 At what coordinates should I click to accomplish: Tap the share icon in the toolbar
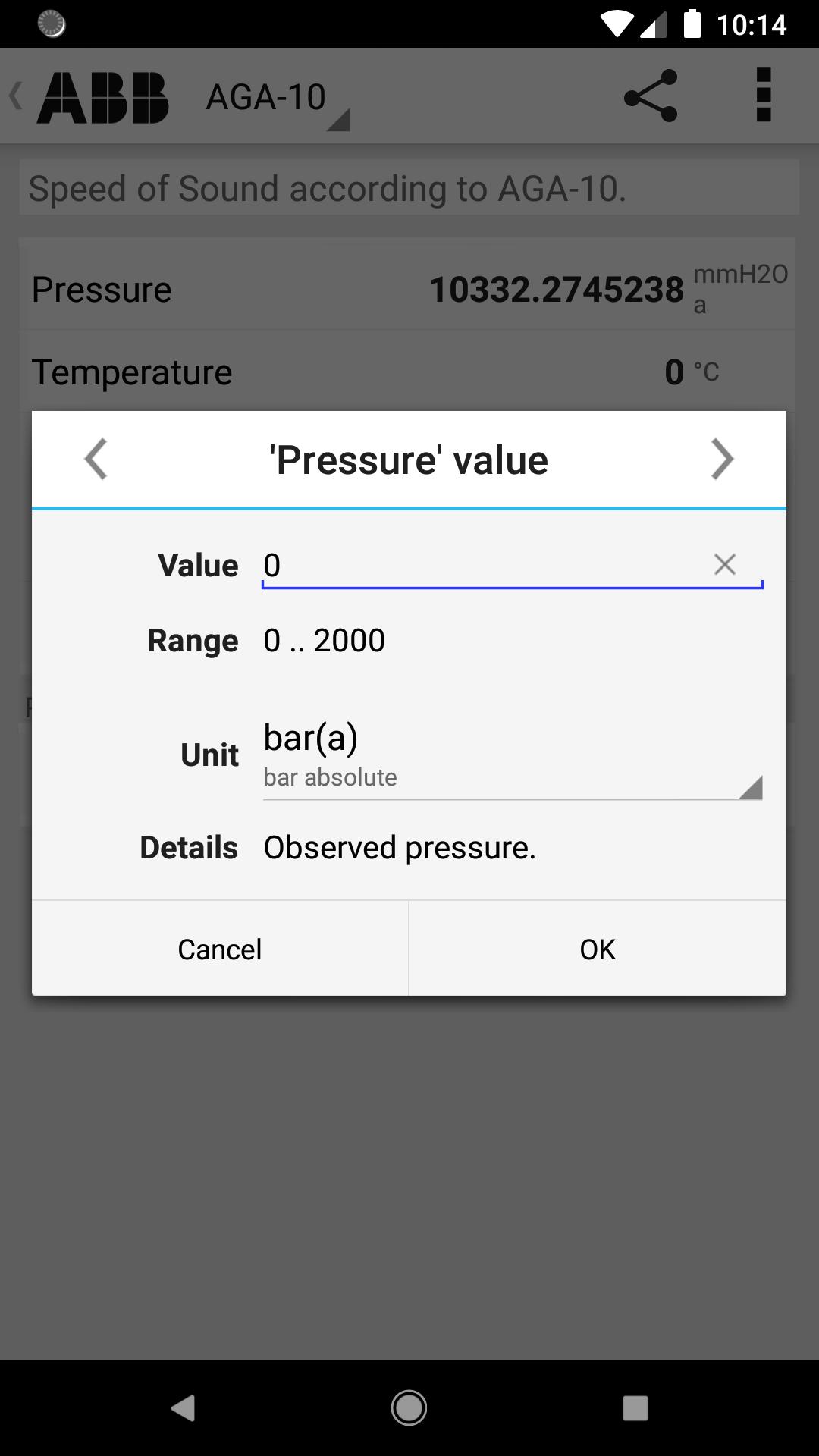650,96
